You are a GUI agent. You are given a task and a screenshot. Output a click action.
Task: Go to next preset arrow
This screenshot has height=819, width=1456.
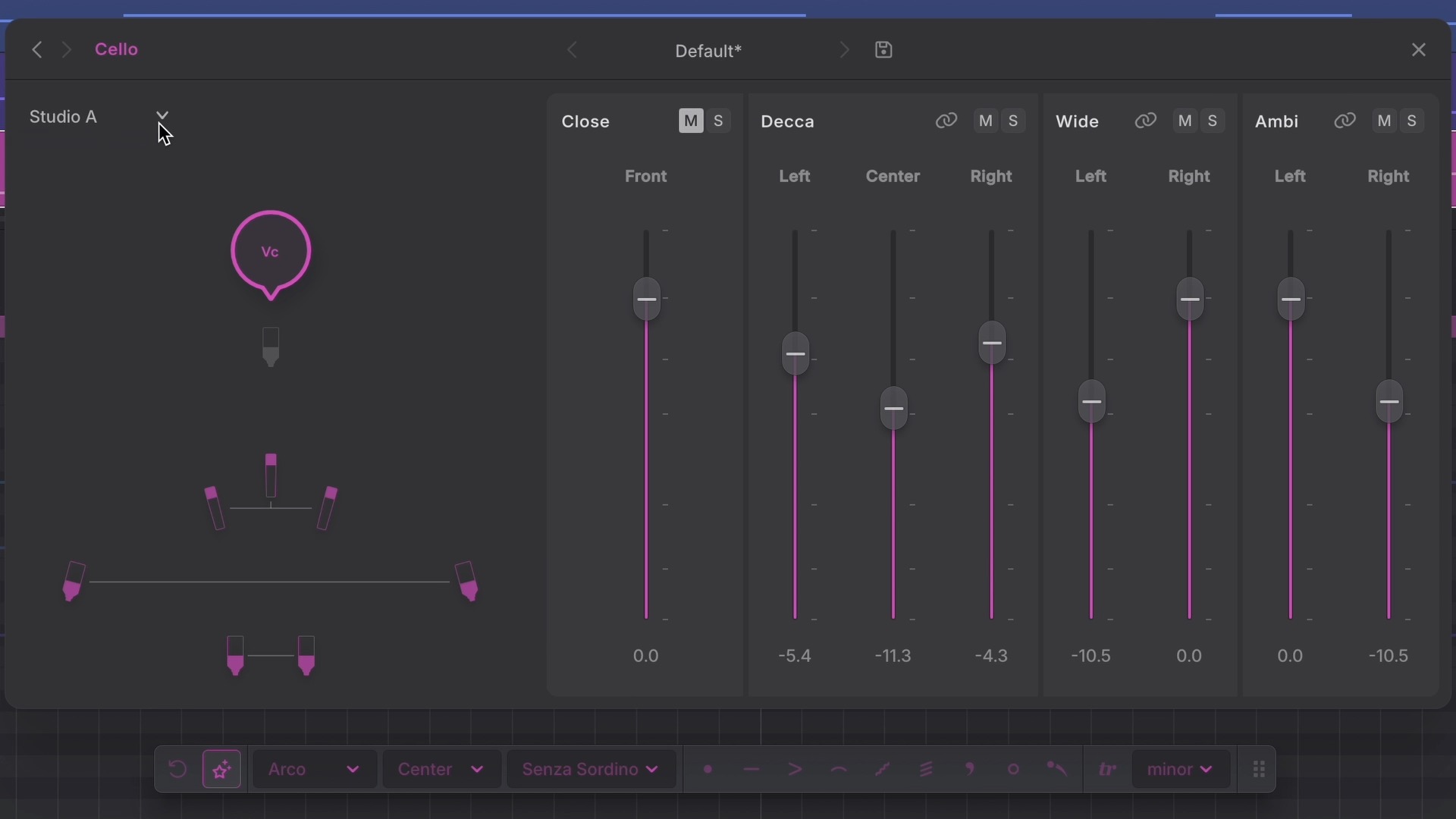point(844,50)
